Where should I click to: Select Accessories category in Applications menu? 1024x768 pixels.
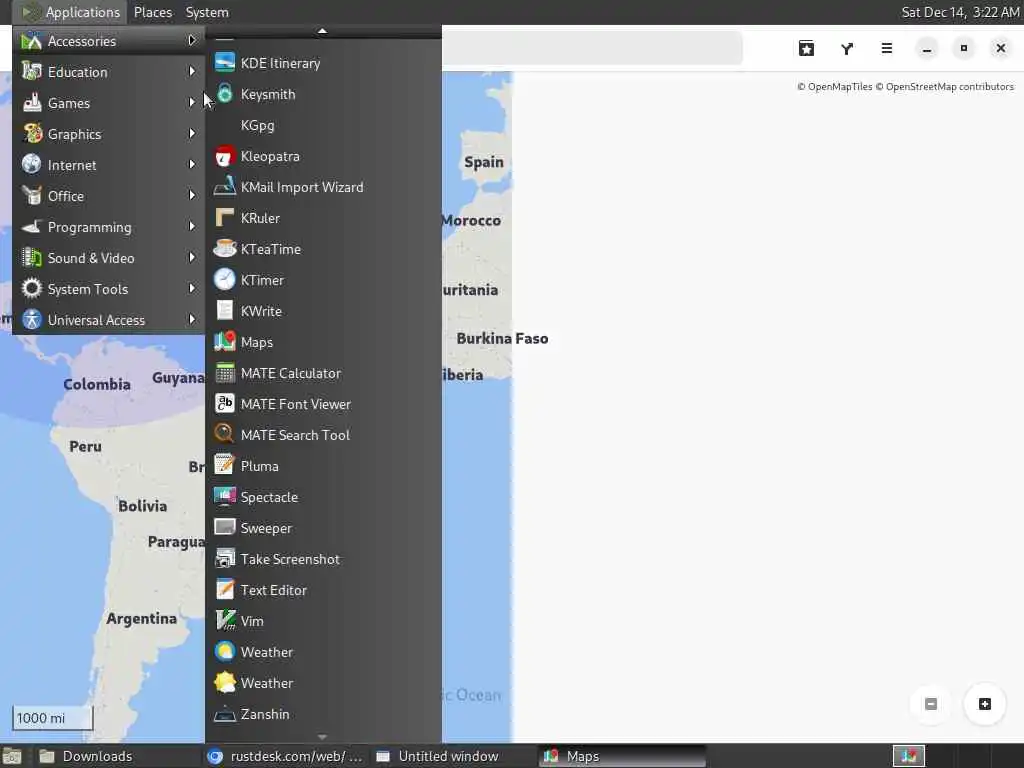108,41
